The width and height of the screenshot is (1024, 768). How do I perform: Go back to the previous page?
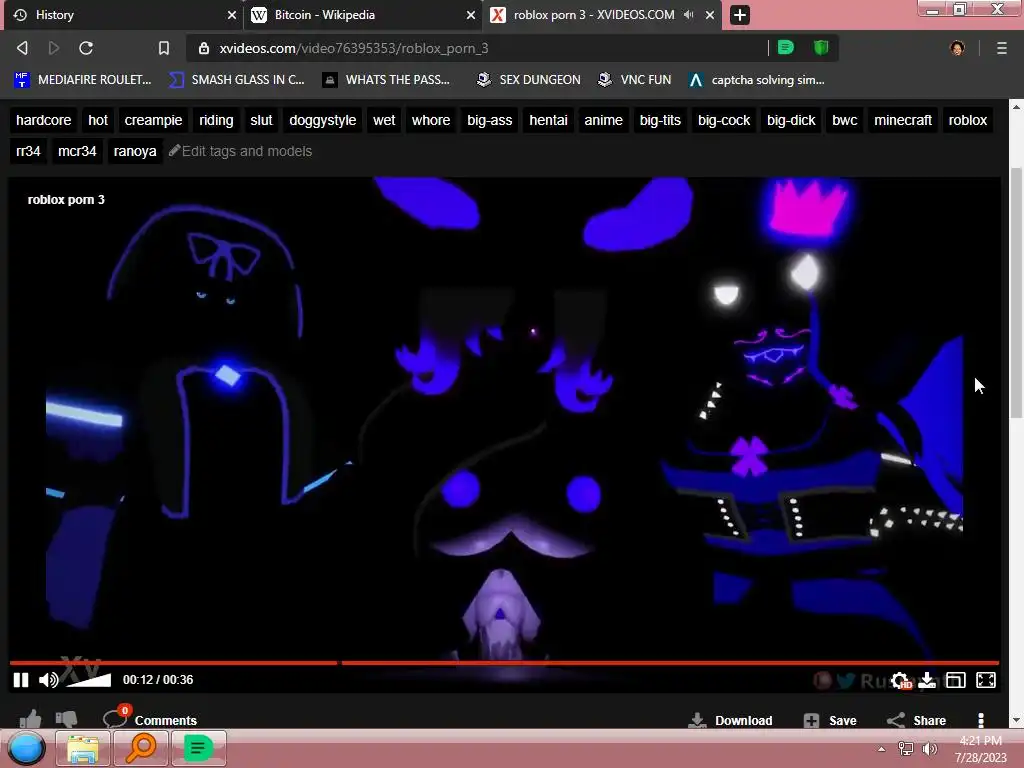click(x=22, y=48)
